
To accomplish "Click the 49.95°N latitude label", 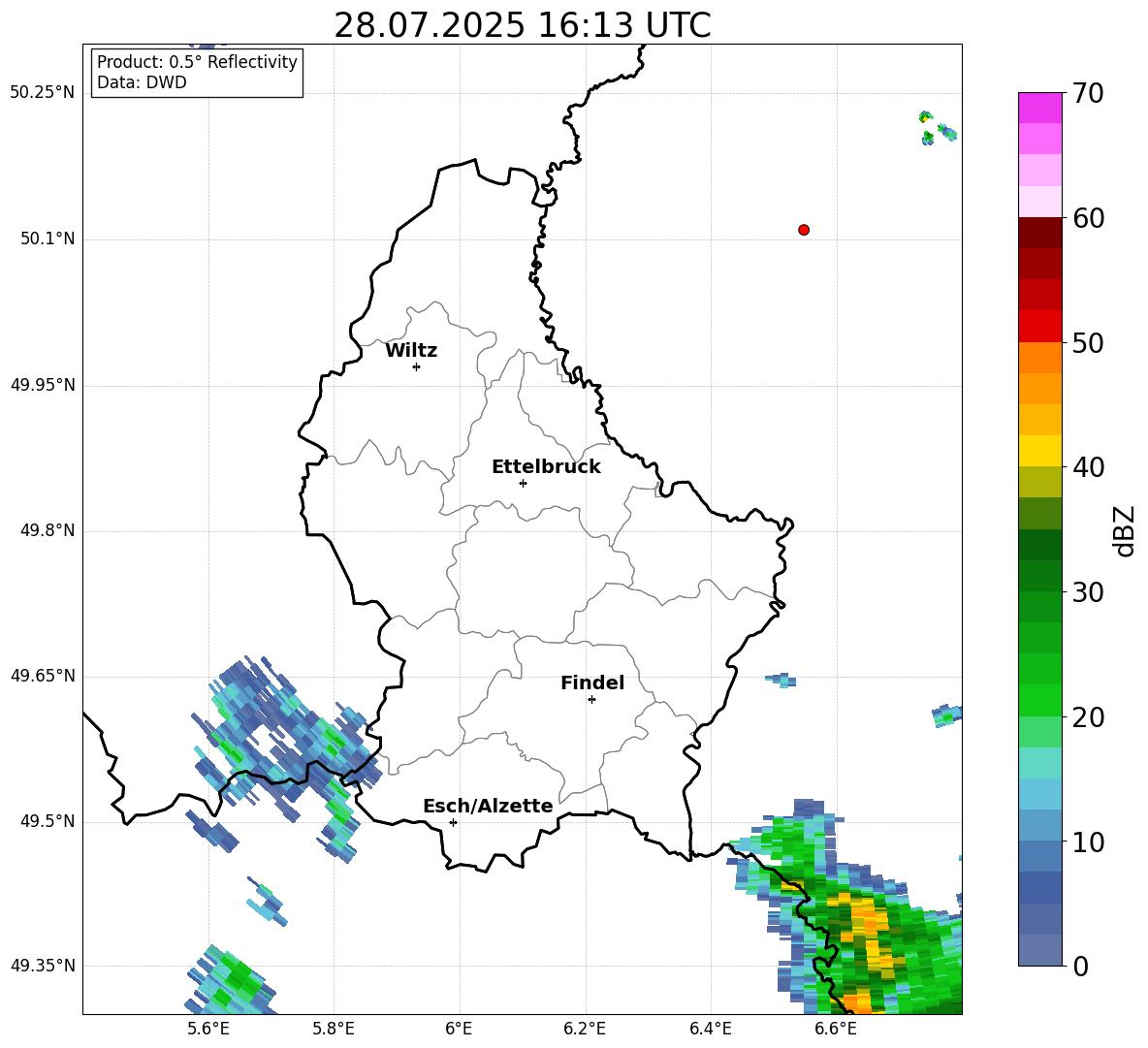I will coord(43,386).
